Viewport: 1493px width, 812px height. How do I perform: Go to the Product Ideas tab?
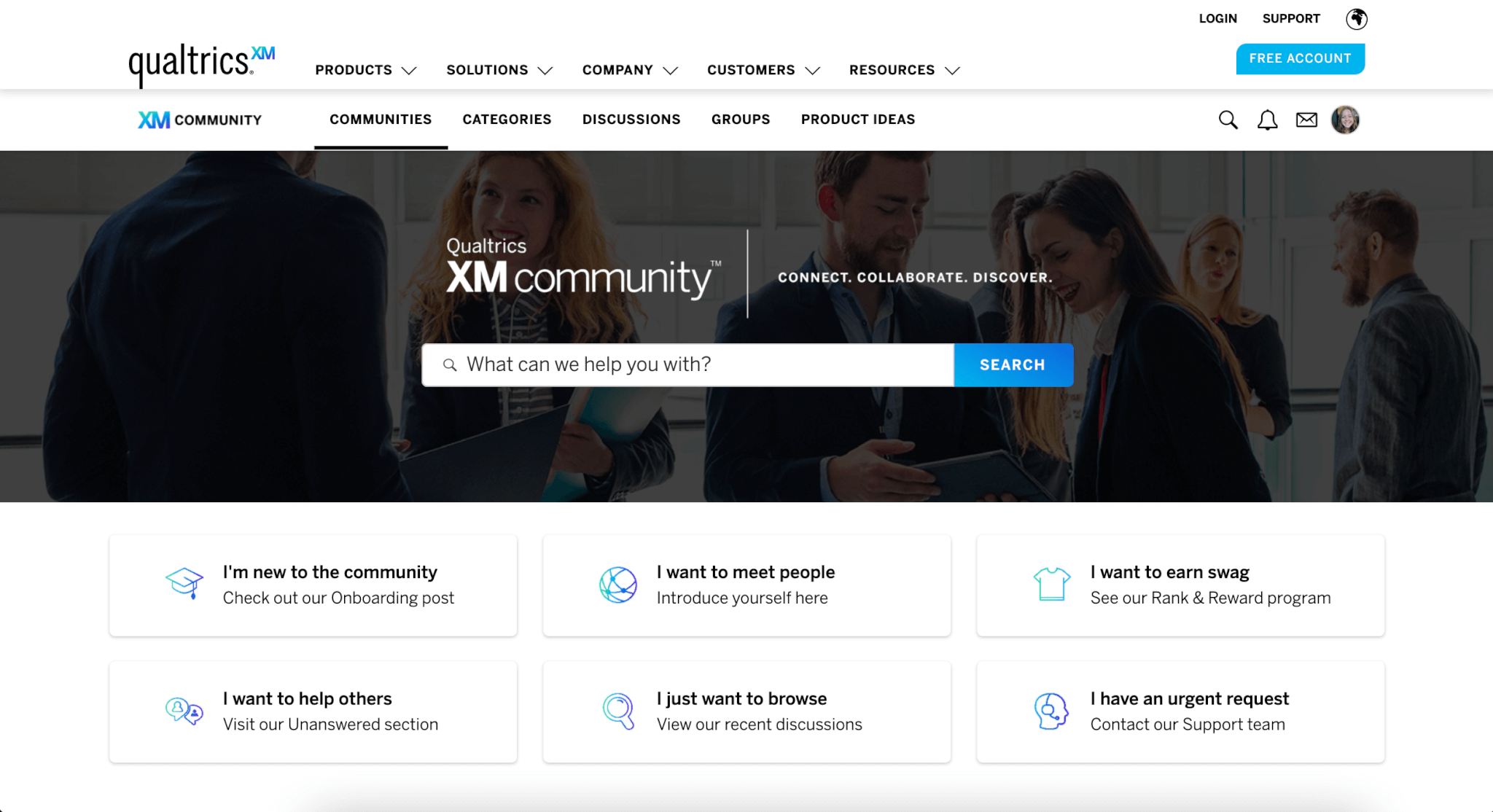[858, 120]
